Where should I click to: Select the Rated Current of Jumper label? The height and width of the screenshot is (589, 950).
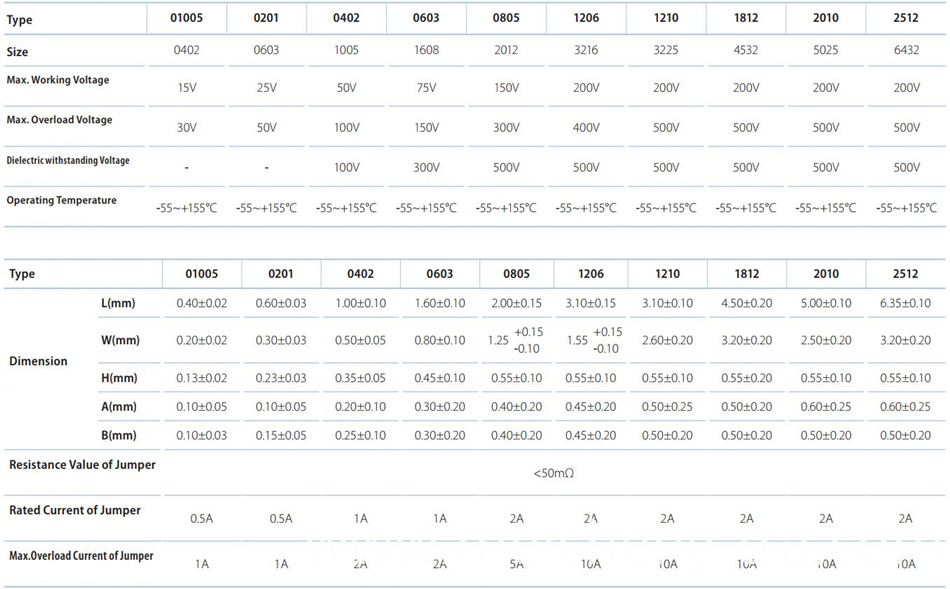pos(75,510)
